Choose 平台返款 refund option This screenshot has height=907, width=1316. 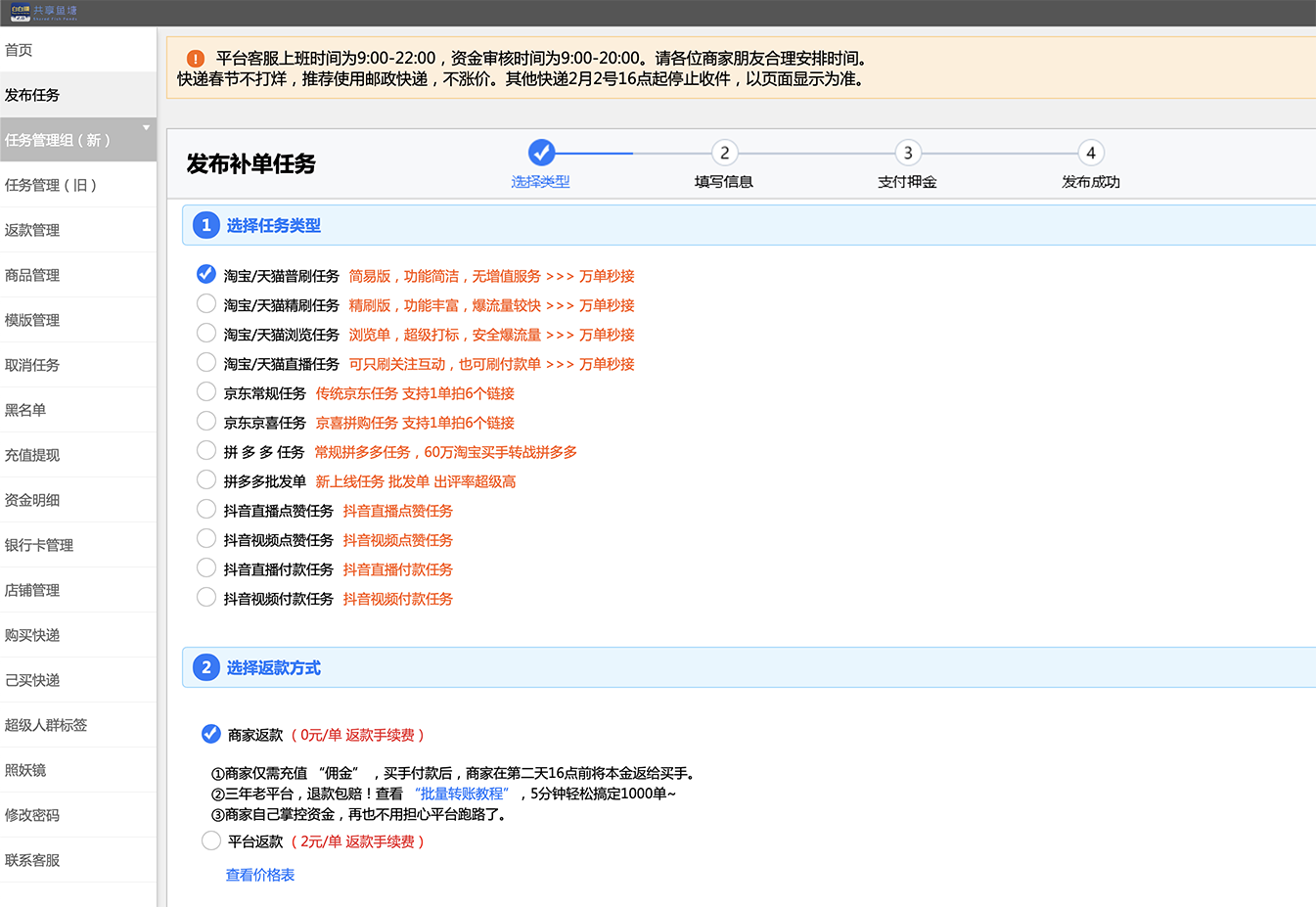(211, 840)
